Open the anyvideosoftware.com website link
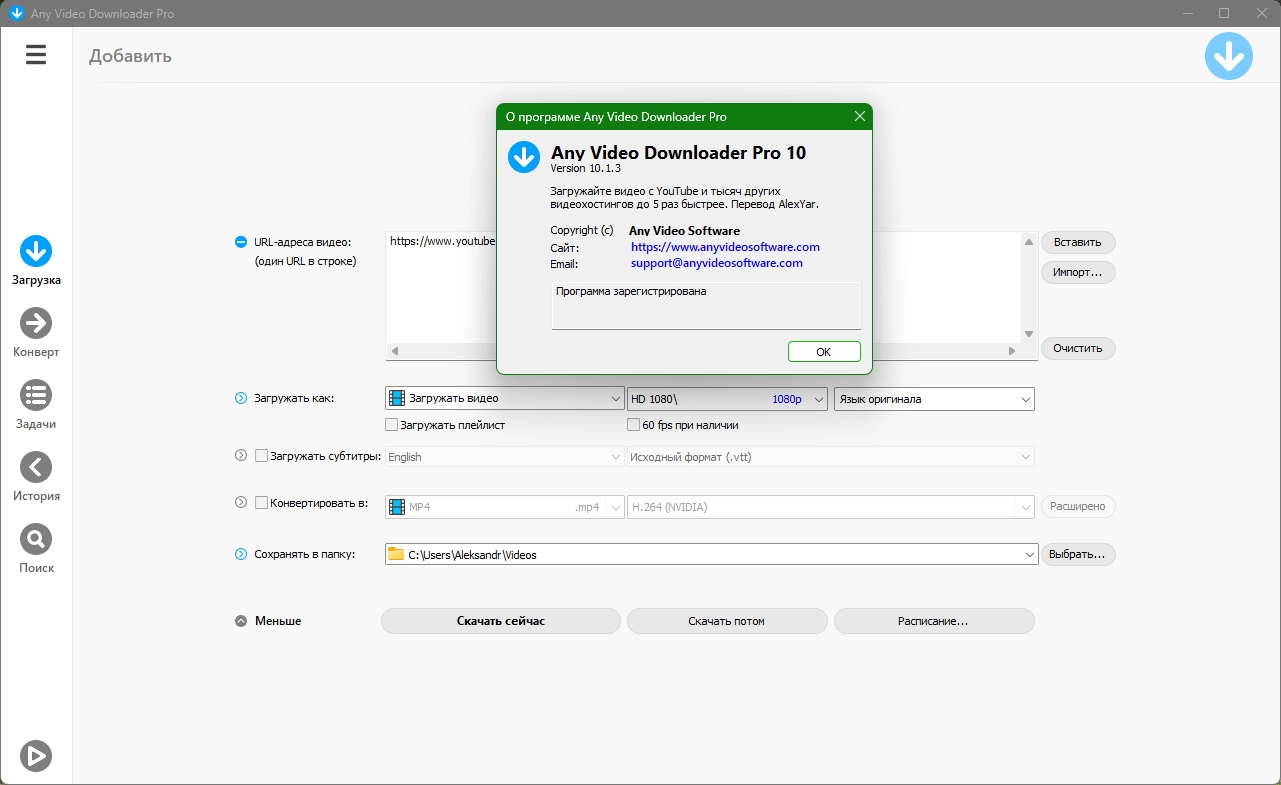Viewport: 1281px width, 785px height. (x=725, y=247)
